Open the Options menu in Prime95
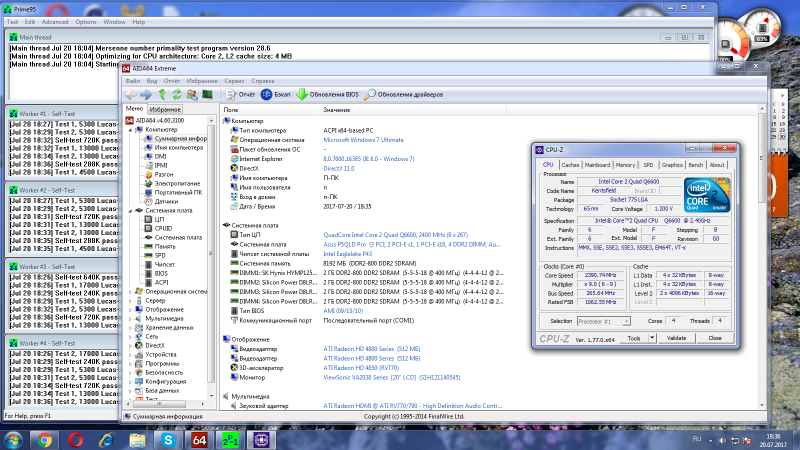Viewport: 800px width, 450px height. [x=86, y=22]
